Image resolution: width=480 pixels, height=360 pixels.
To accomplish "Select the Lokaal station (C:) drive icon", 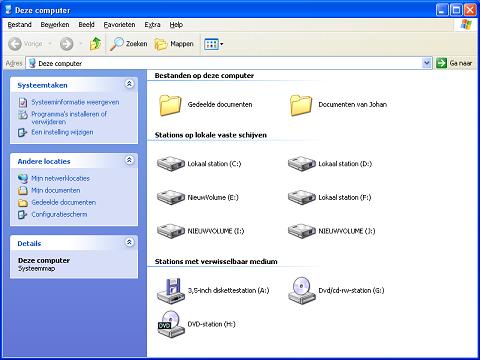I will click(x=171, y=163).
